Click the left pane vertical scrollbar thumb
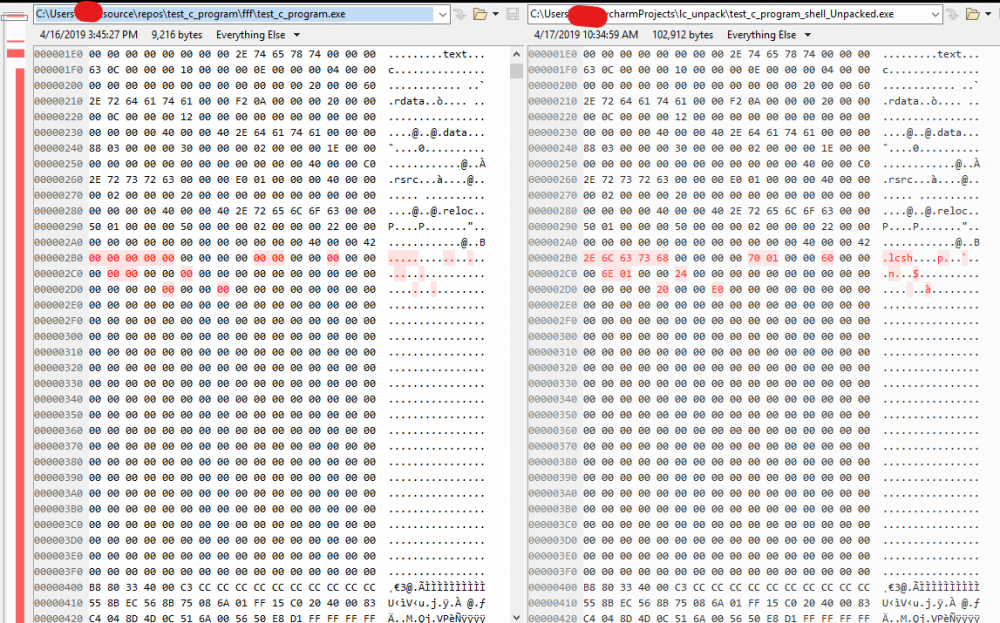Viewport: 1000px width, 623px height. coord(516,71)
